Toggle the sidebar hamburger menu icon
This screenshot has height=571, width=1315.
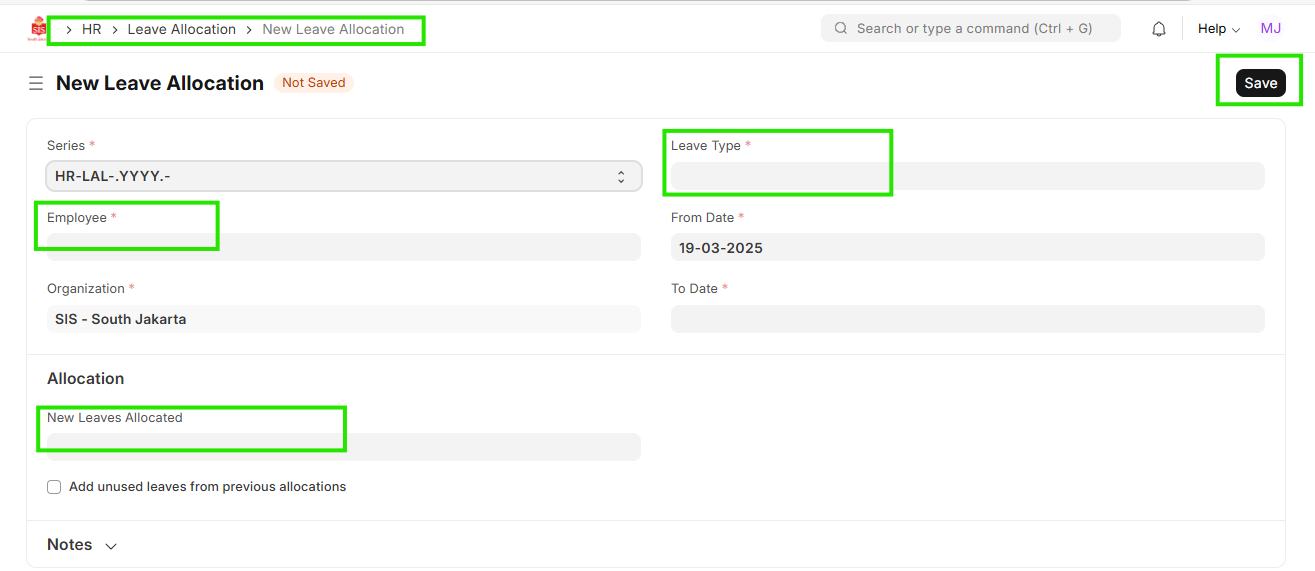point(36,83)
